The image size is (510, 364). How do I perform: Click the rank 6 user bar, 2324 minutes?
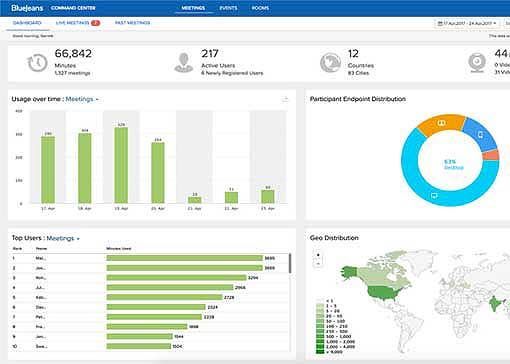156,307
